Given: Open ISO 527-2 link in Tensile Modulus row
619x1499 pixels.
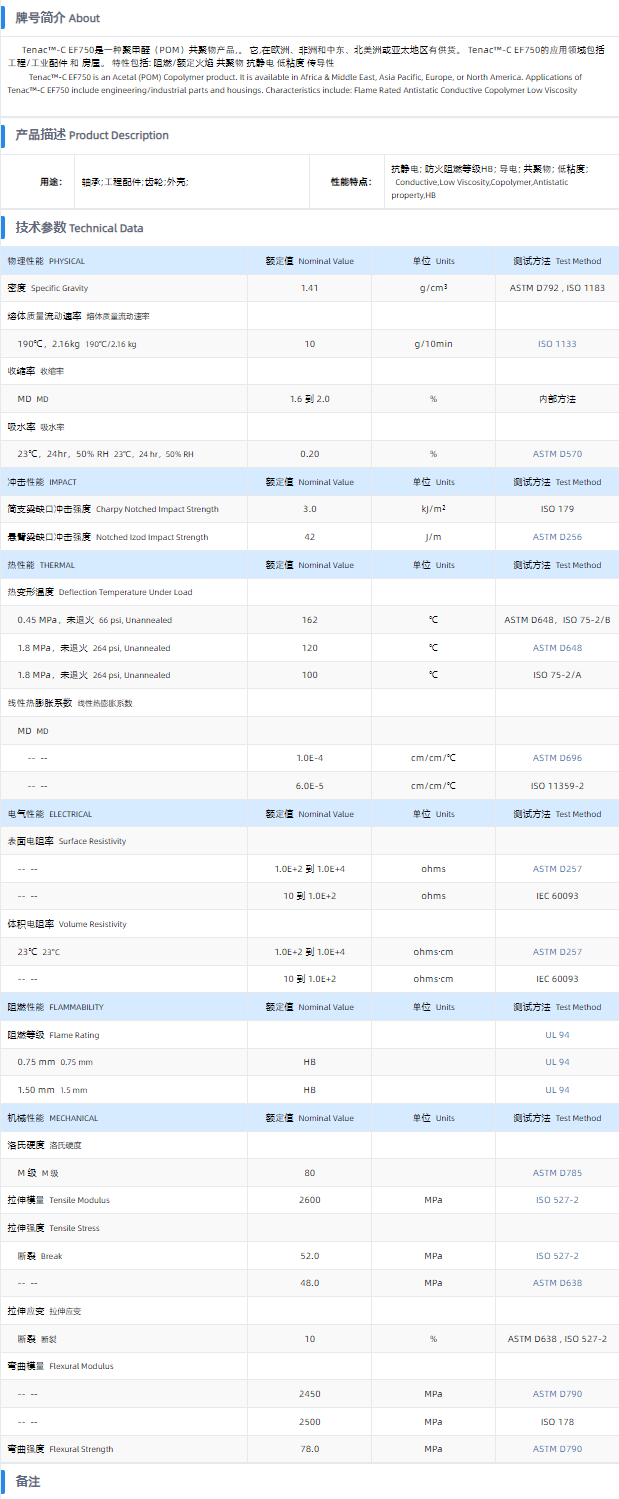Looking at the screenshot, I should (x=557, y=1200).
